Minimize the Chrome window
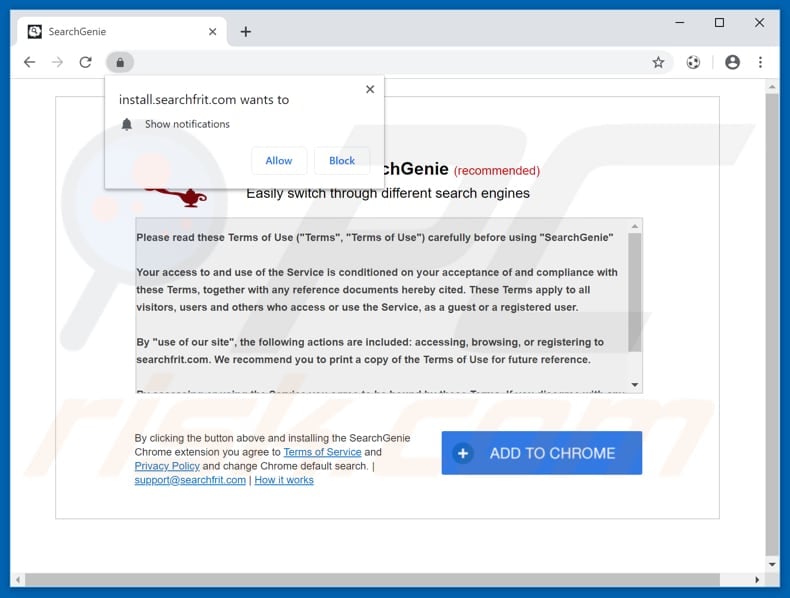Screen dimensions: 790x598 (680, 23)
